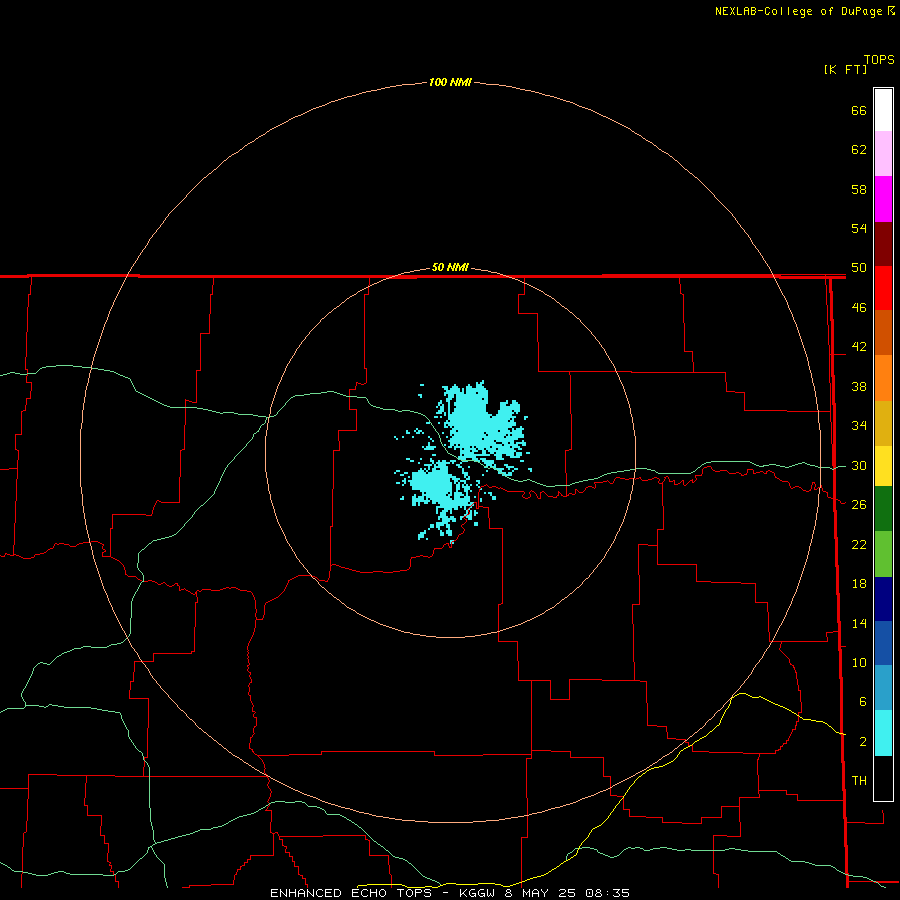Screen dimensions: 900x900
Task: Click the yellow legend swatch near 30
Action: (883, 466)
